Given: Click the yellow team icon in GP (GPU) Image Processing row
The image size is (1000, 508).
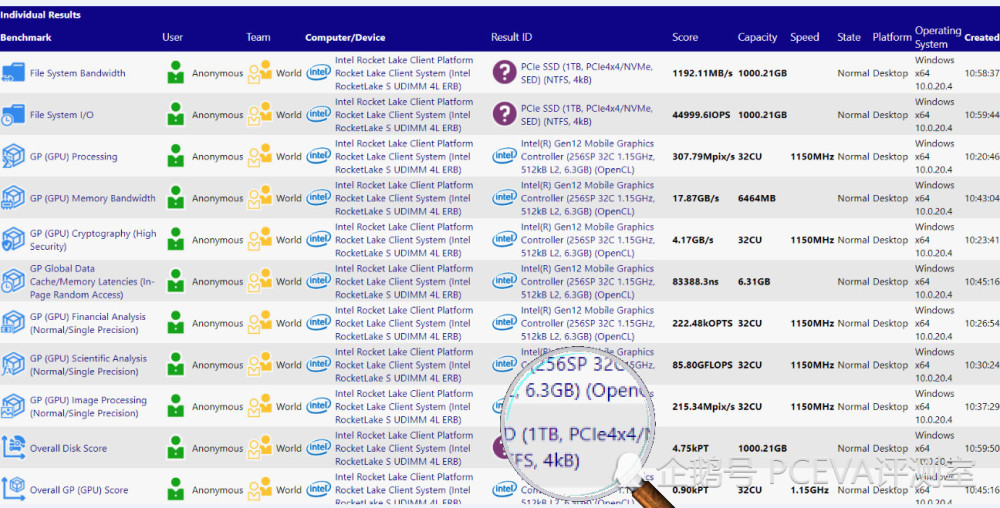Looking at the screenshot, I should click(x=260, y=406).
